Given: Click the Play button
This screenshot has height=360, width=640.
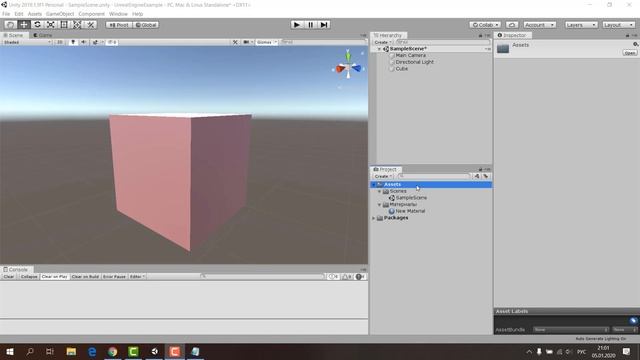Looking at the screenshot, I should click(297, 25).
